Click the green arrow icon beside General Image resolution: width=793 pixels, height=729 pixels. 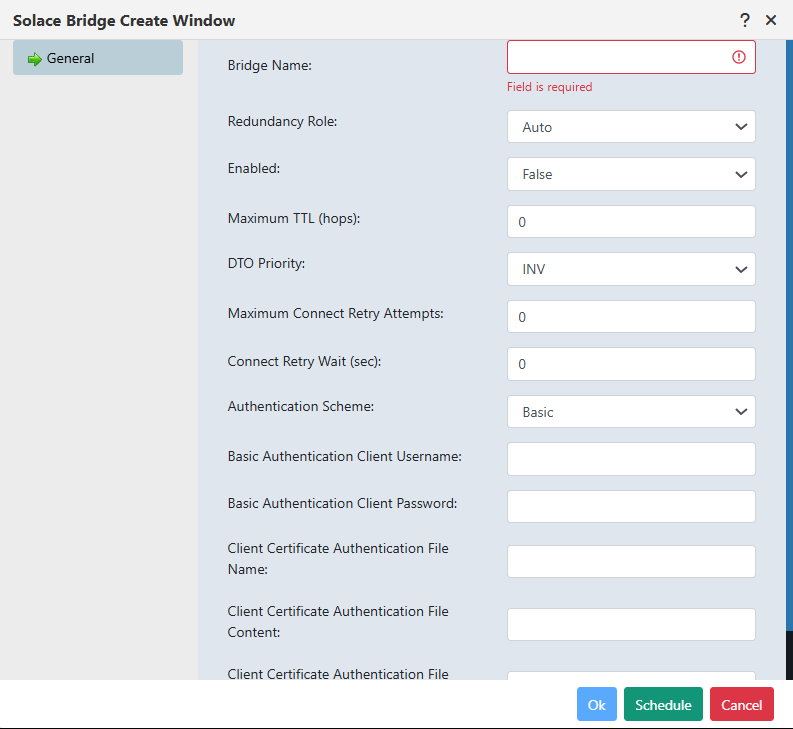point(34,59)
